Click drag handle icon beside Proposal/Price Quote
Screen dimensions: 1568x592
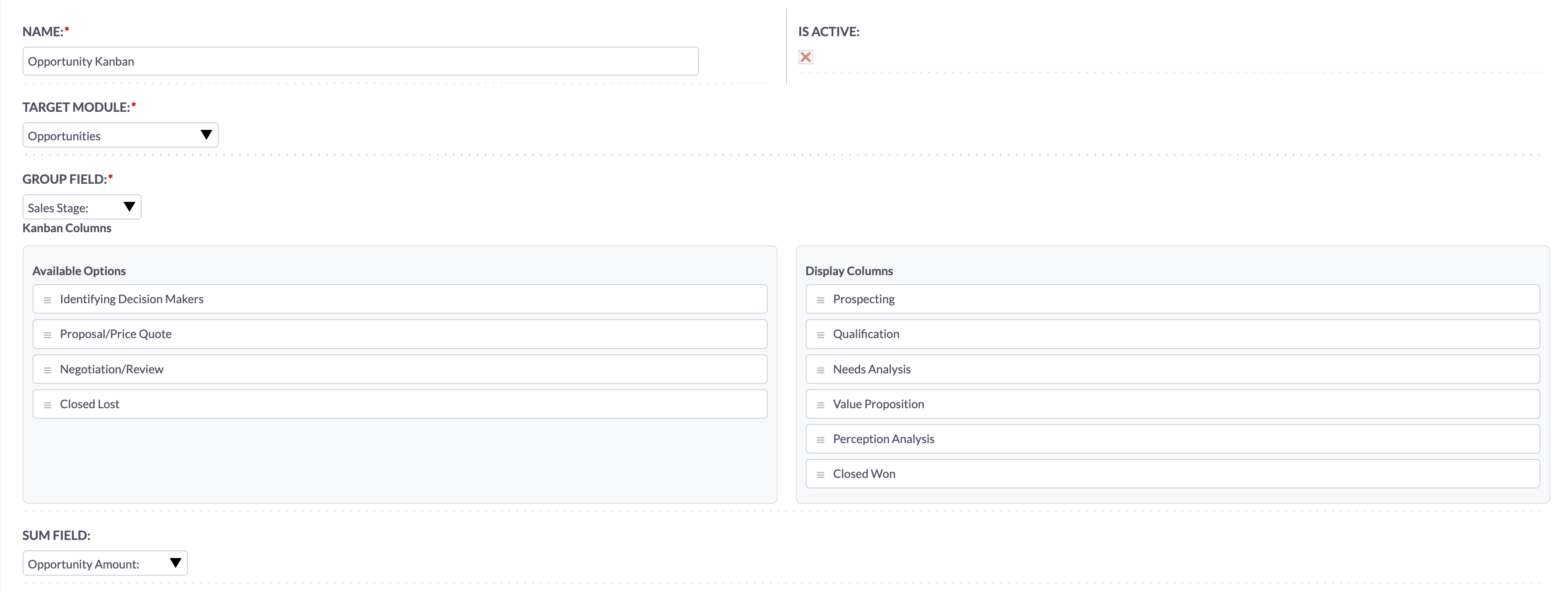point(48,334)
